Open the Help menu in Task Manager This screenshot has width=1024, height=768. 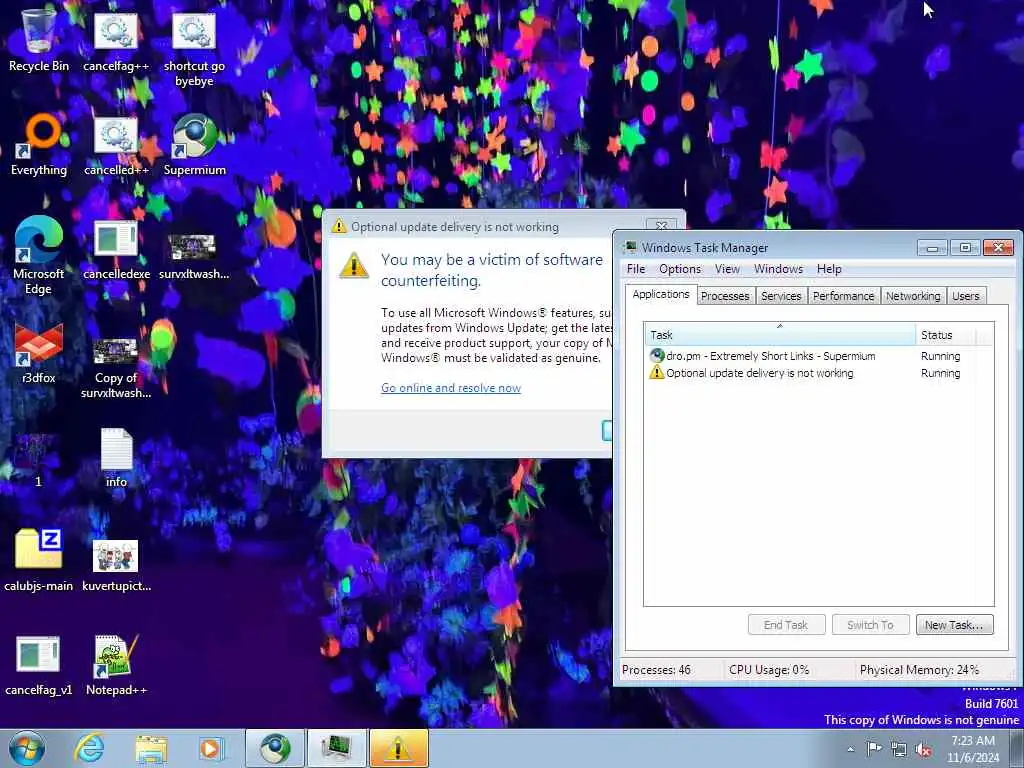(x=829, y=269)
